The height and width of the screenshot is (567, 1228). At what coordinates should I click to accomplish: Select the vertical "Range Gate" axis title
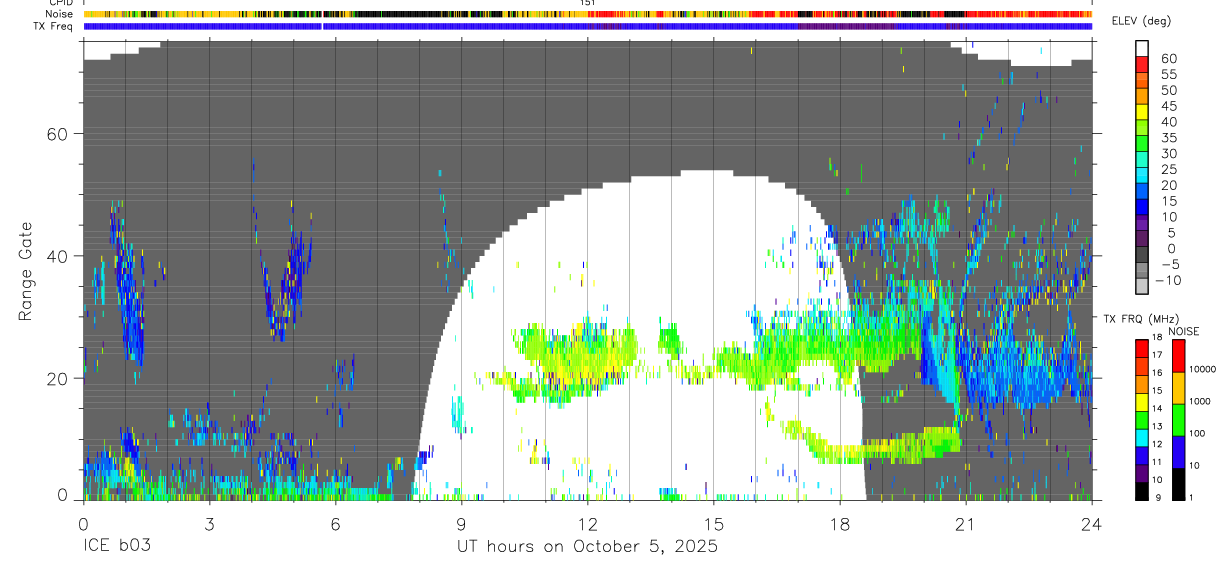coord(26,271)
